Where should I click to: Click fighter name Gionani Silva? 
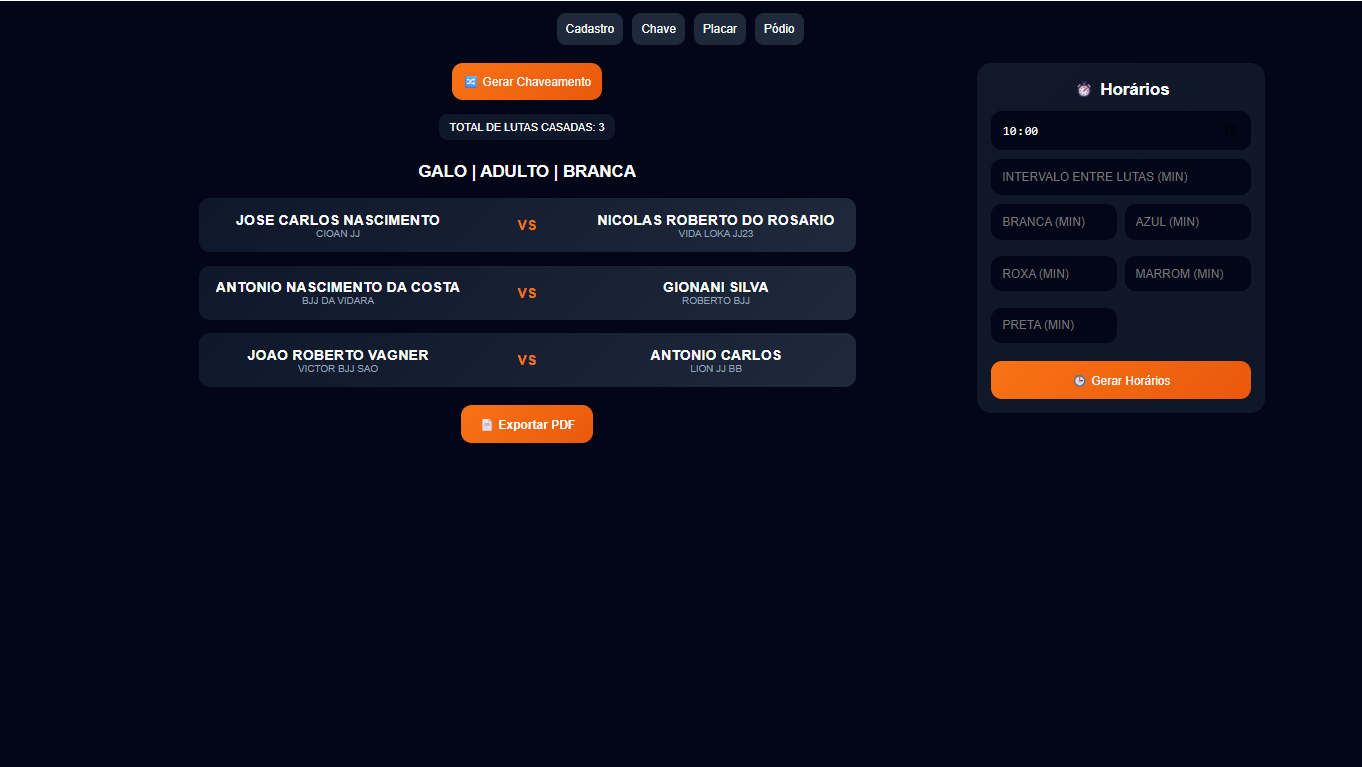tap(715, 287)
